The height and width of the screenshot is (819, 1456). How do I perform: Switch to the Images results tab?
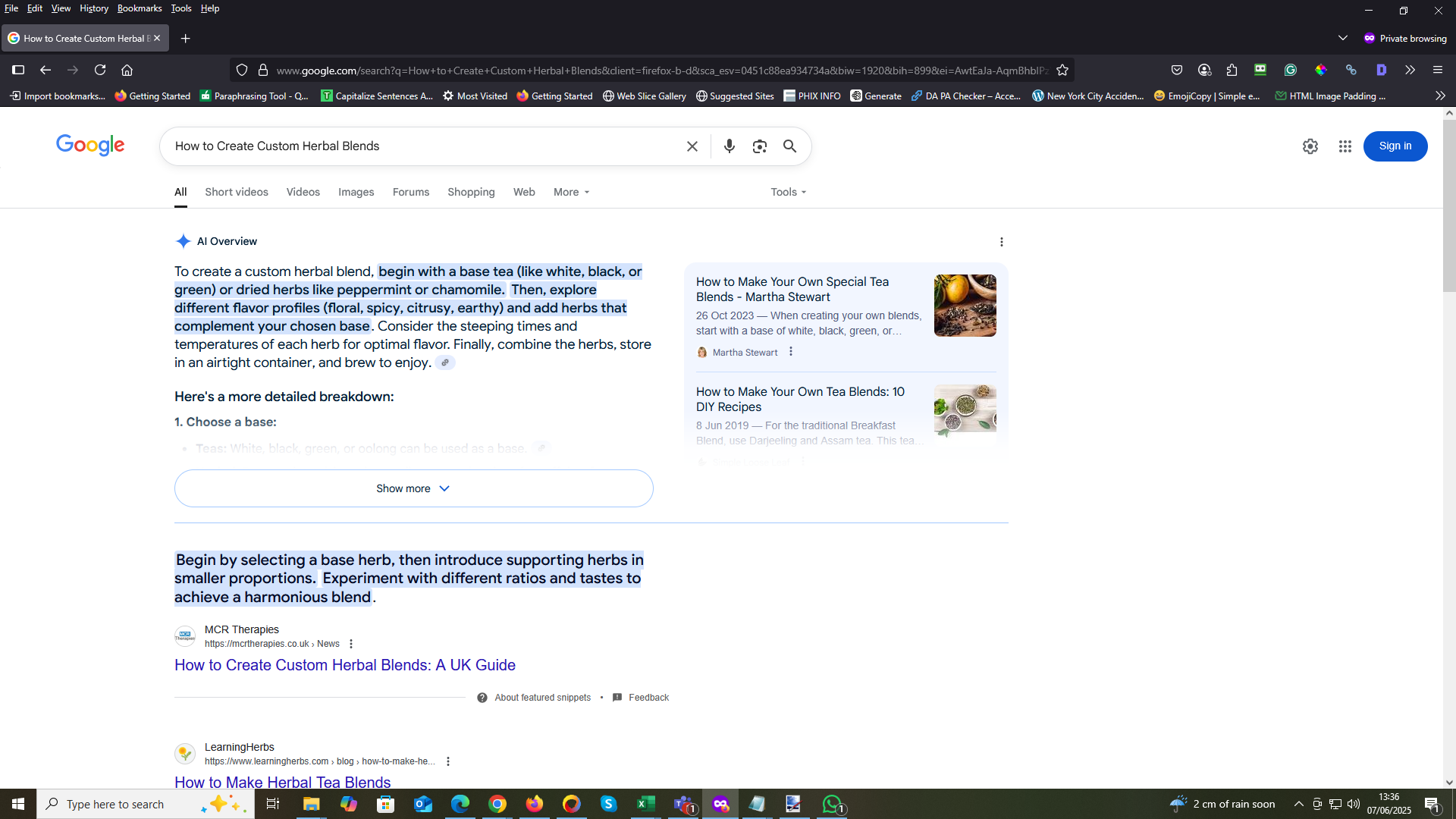356,192
